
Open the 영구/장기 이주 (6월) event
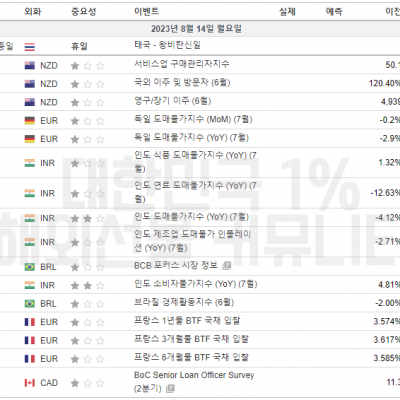point(172,101)
